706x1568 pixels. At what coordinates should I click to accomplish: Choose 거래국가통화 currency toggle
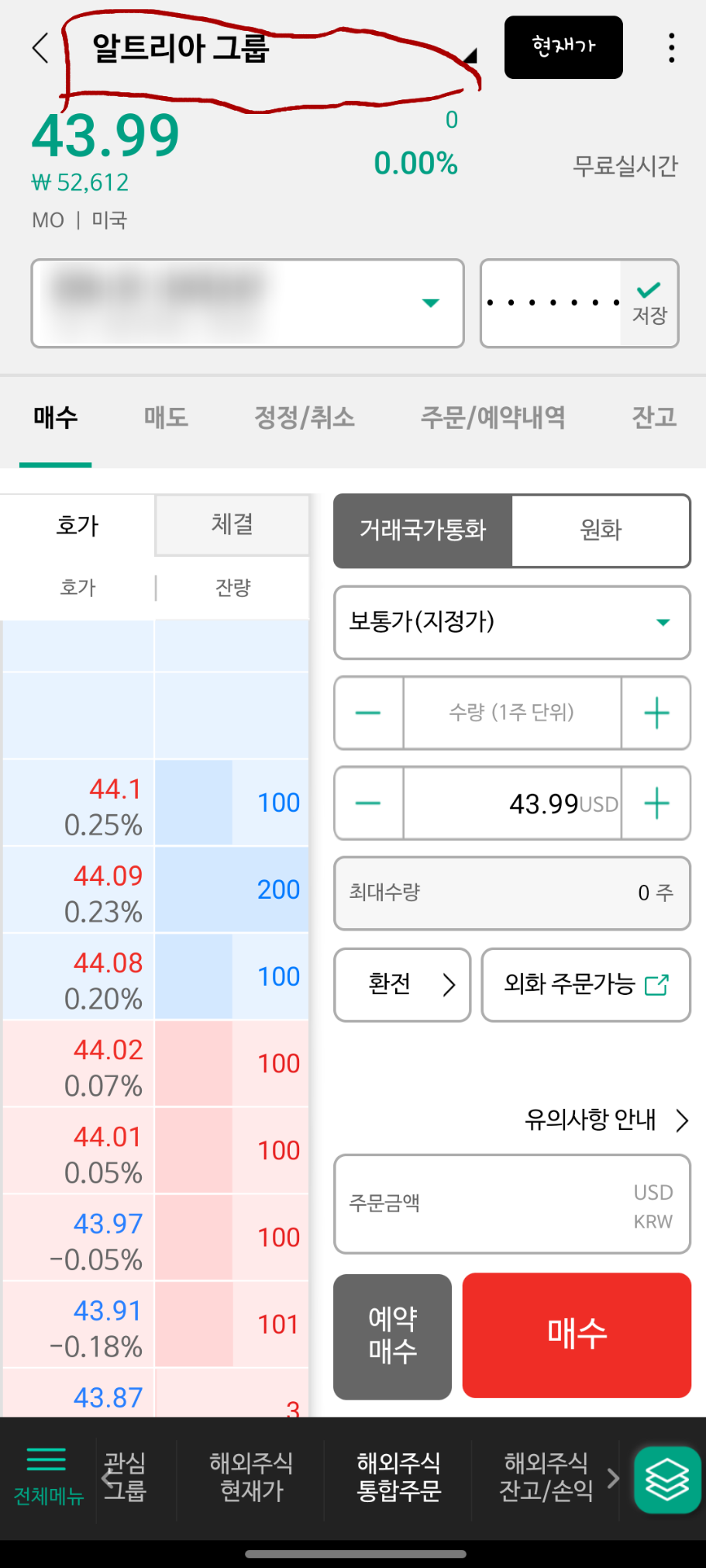coord(422,530)
